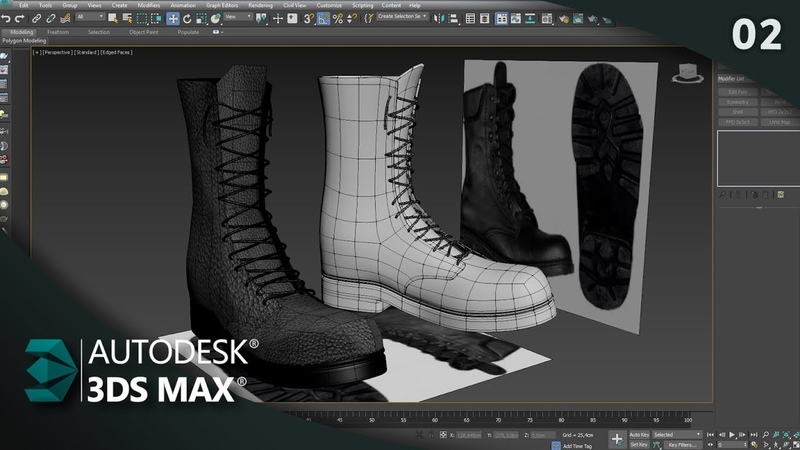Click the Edged Faces viewport shading label
Viewport: 800px width, 450px height.
pos(116,52)
